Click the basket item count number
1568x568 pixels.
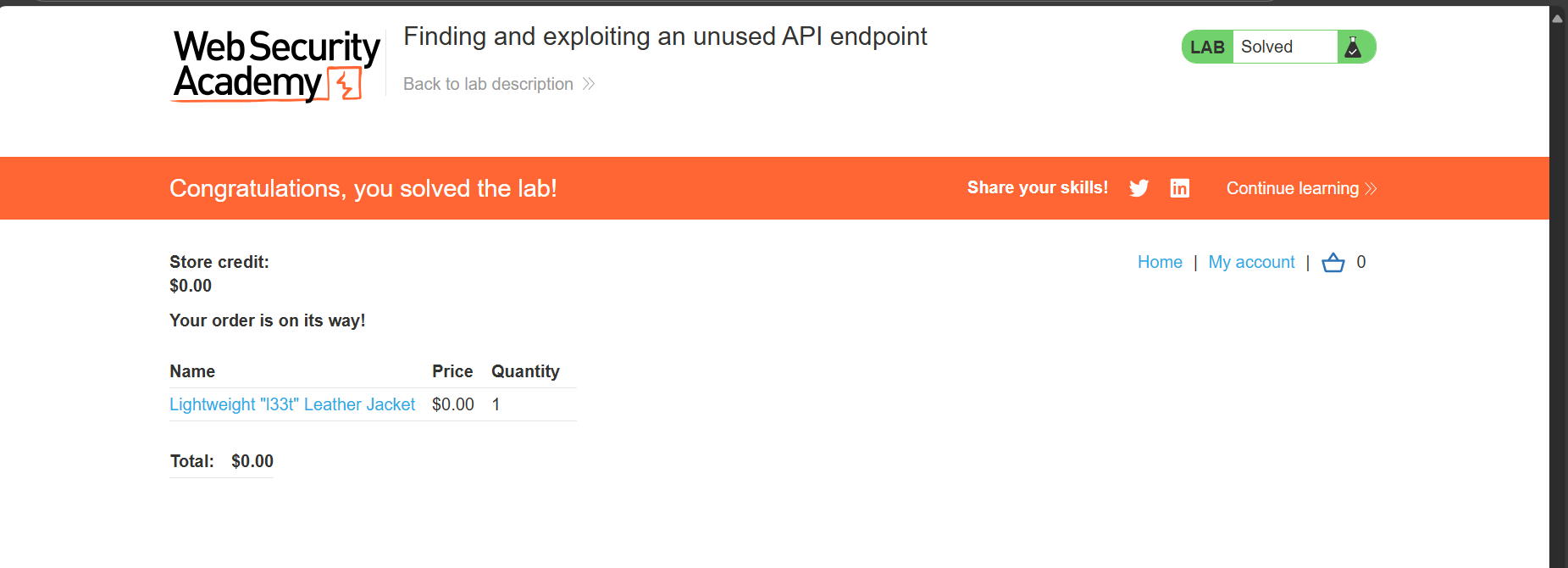pos(1360,262)
